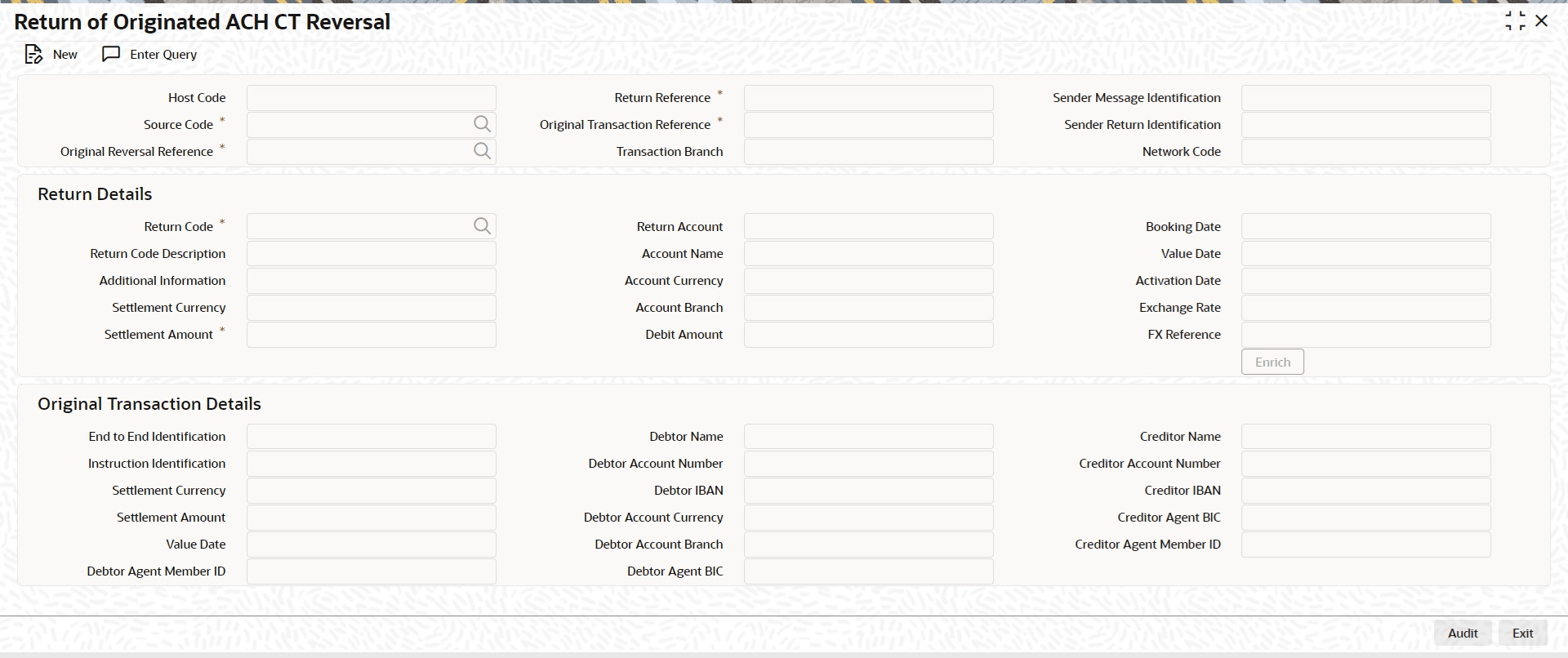Image resolution: width=1568 pixels, height=658 pixels.
Task: Focus the Host Code field
Action: 372,98
